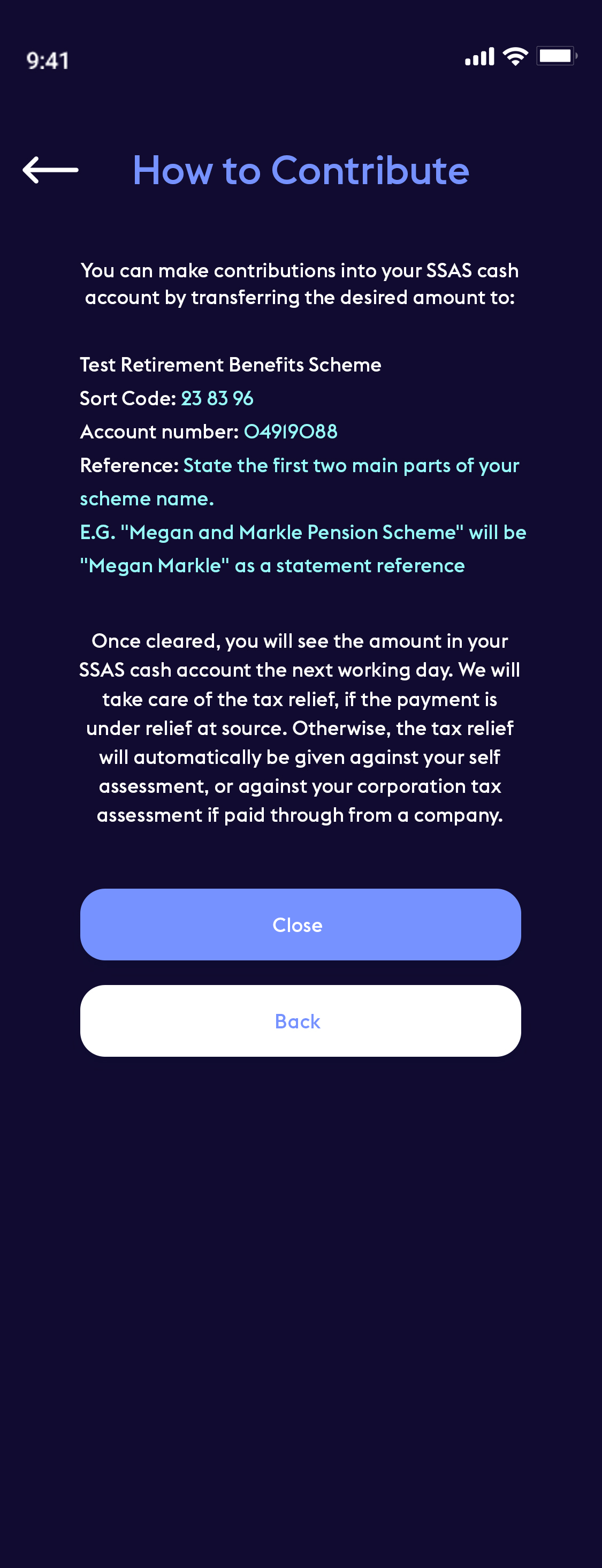Click the Close button
This screenshot has height=1568, width=602.
301,924
